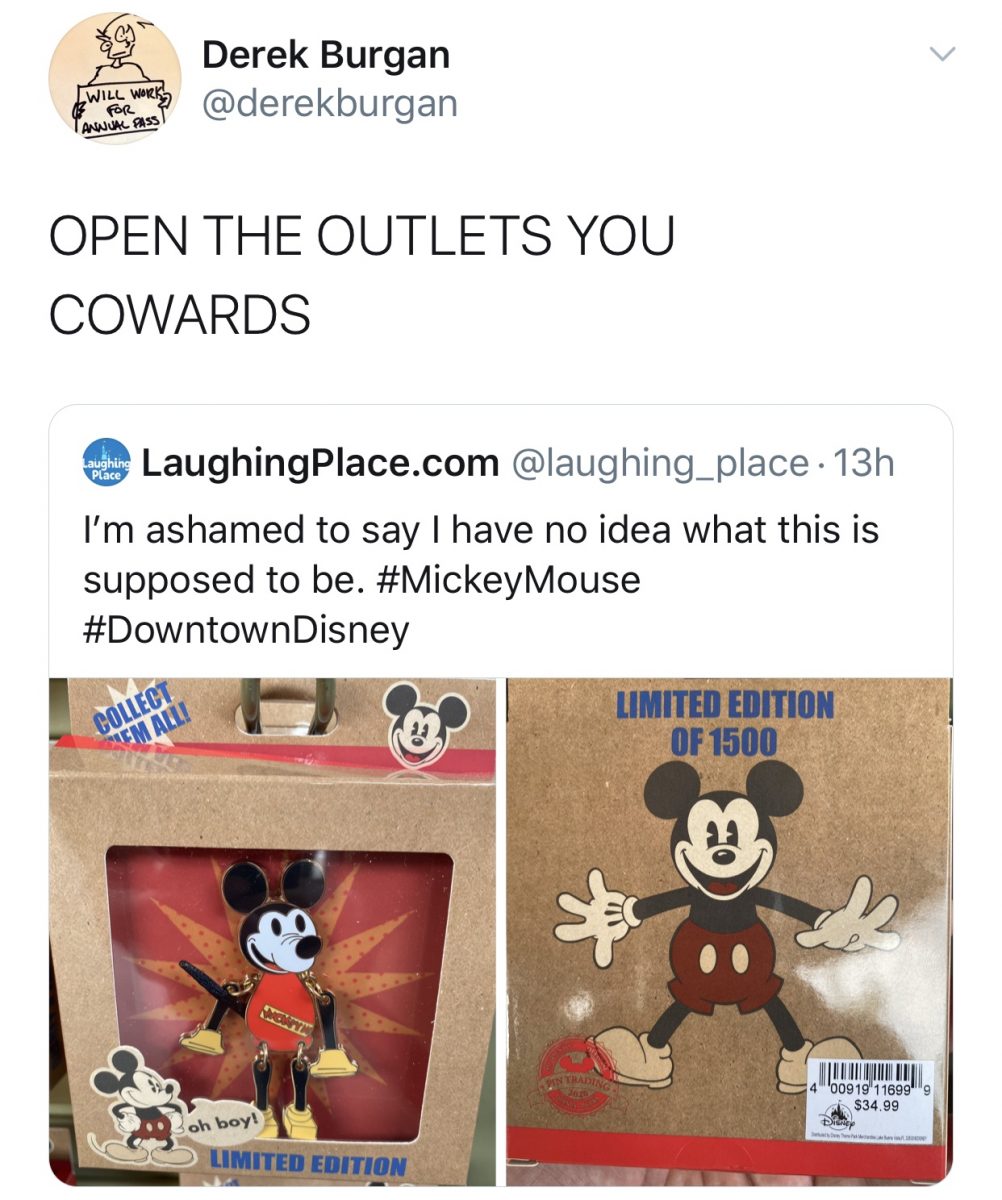
Task: Tap the red Pin Trading seal
Action: (580, 1077)
